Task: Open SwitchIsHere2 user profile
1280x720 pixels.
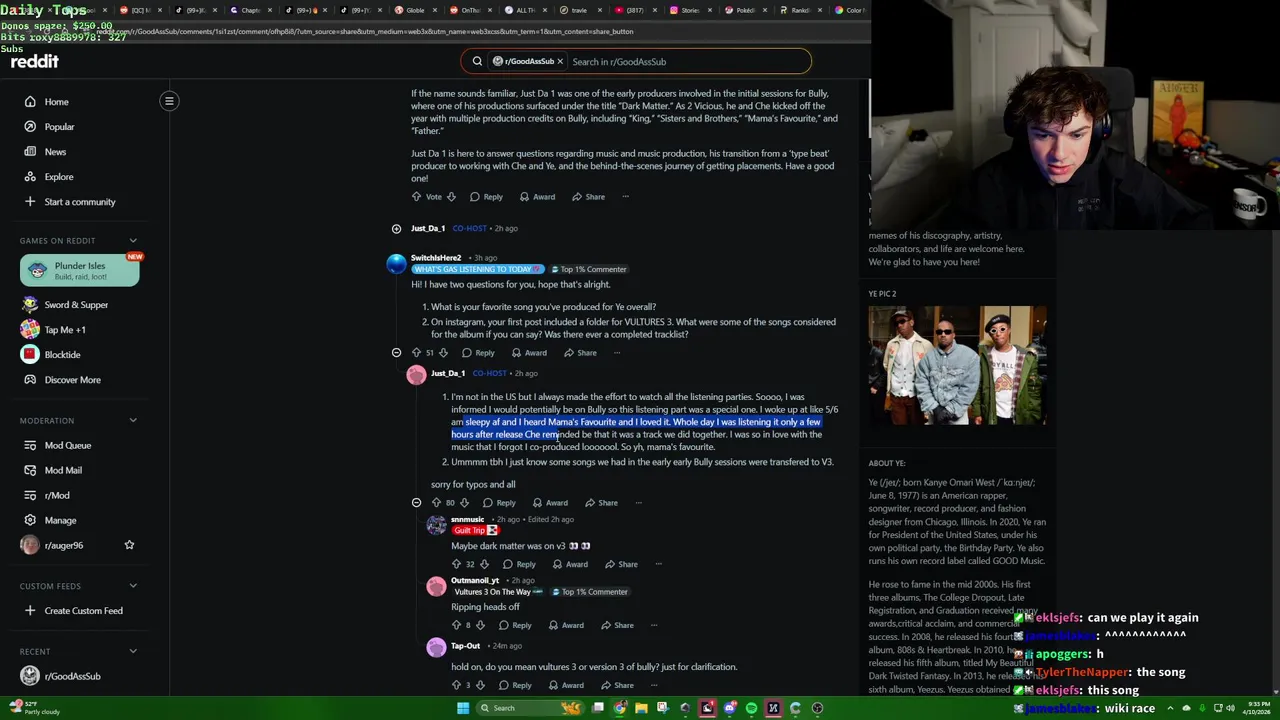Action: click(436, 258)
